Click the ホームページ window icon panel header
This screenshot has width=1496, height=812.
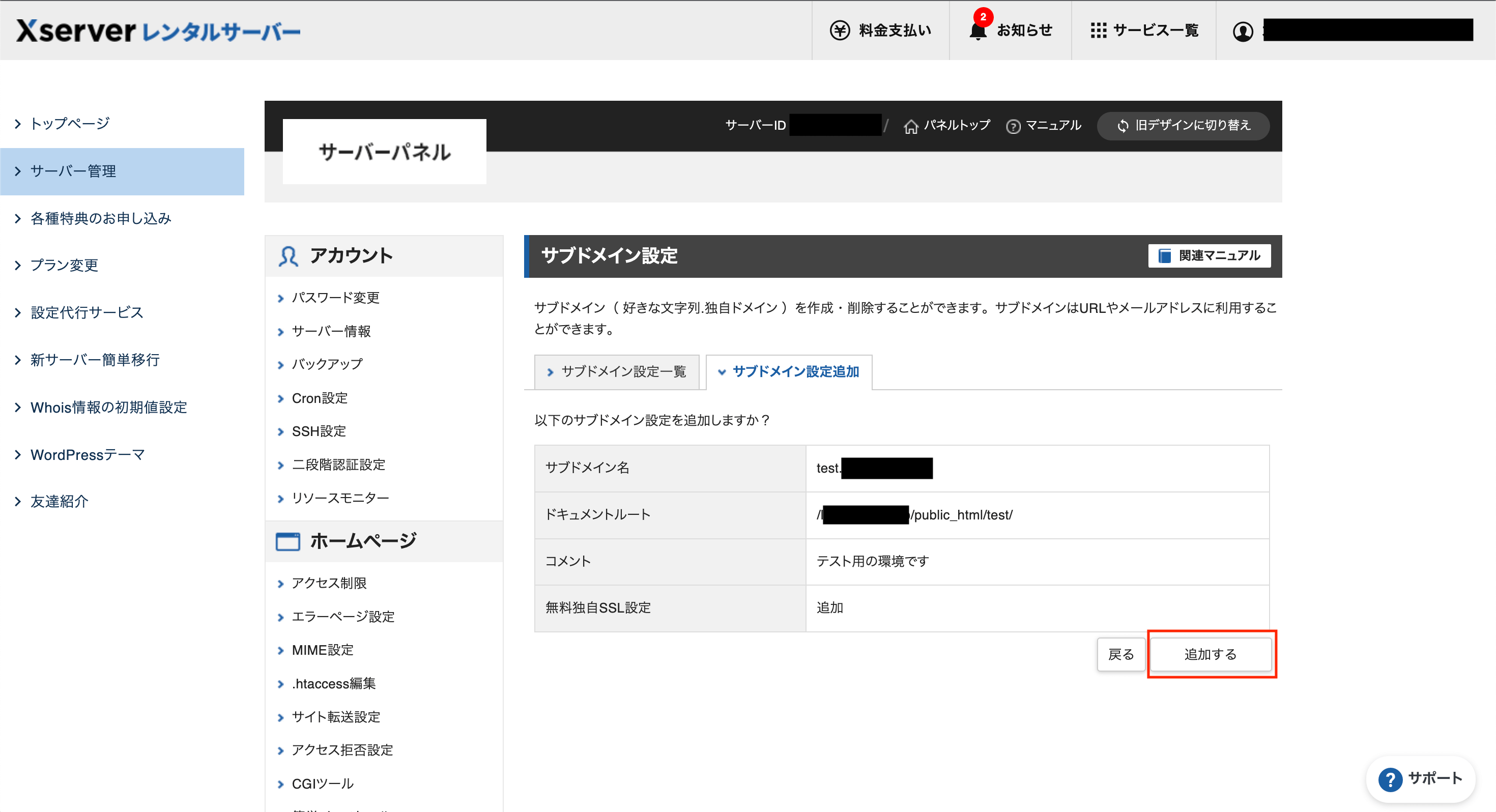click(x=289, y=541)
